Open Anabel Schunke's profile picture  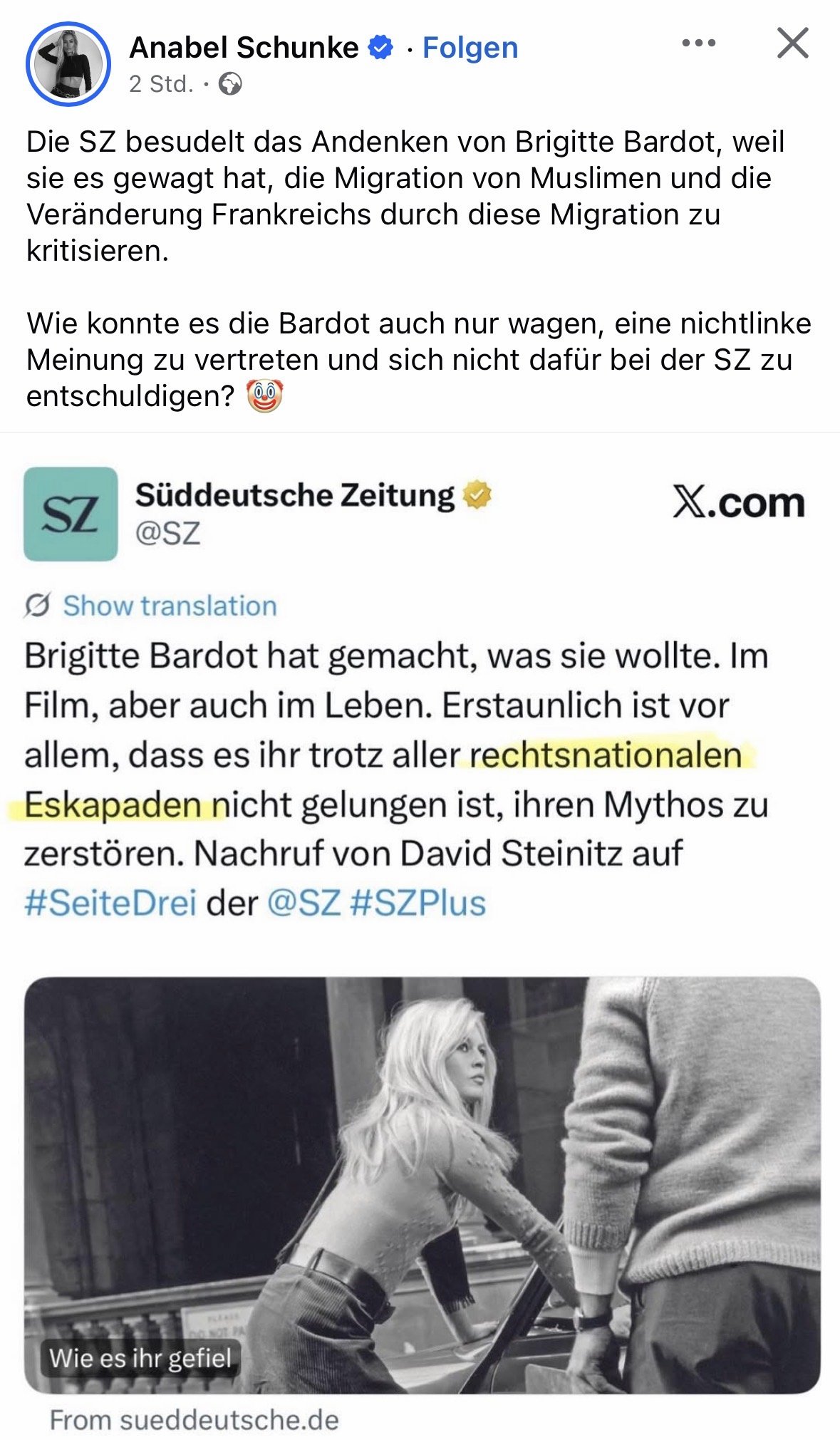(68, 63)
